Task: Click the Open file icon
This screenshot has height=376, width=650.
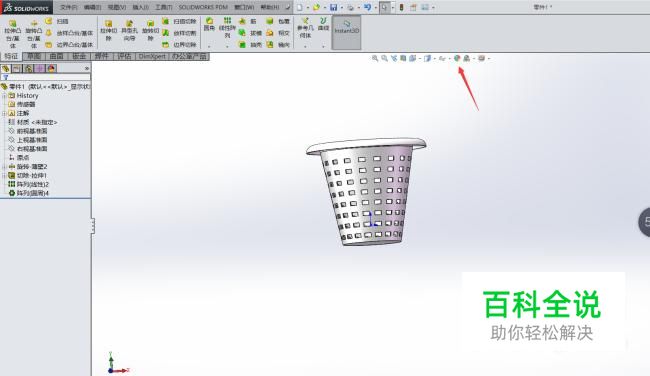Action: tap(316, 7)
